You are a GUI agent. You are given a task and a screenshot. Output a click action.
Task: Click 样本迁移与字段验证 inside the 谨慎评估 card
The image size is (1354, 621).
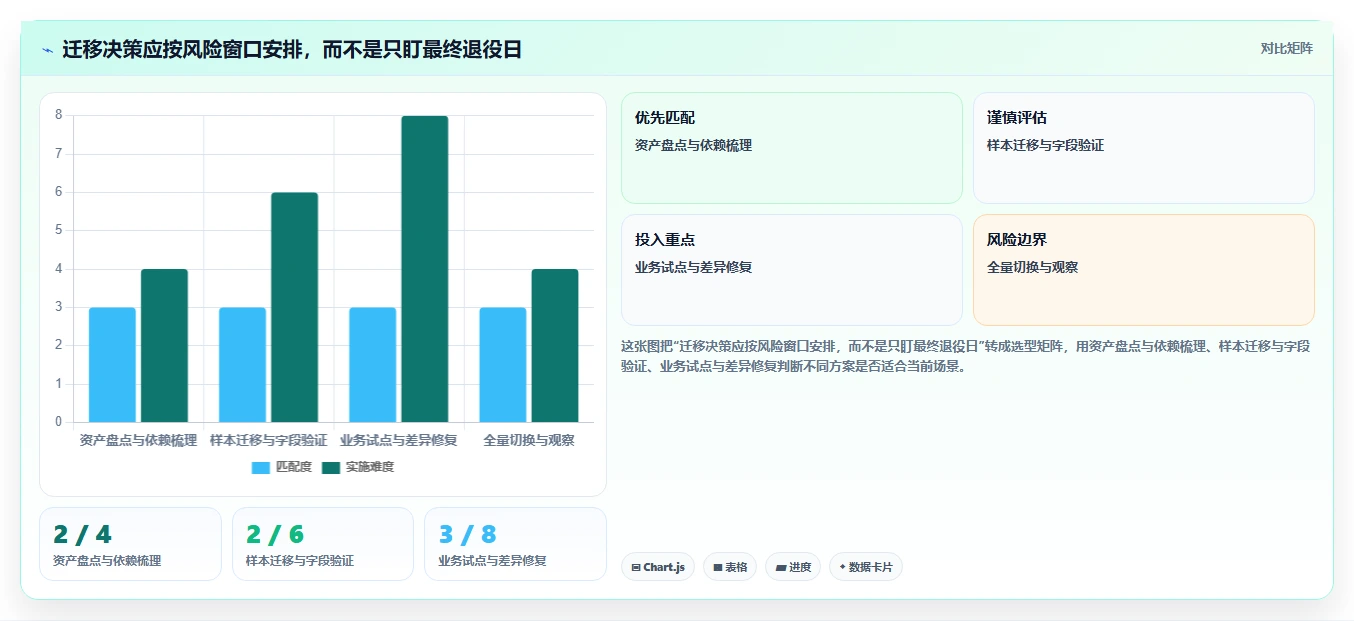pyautogui.click(x=1045, y=146)
